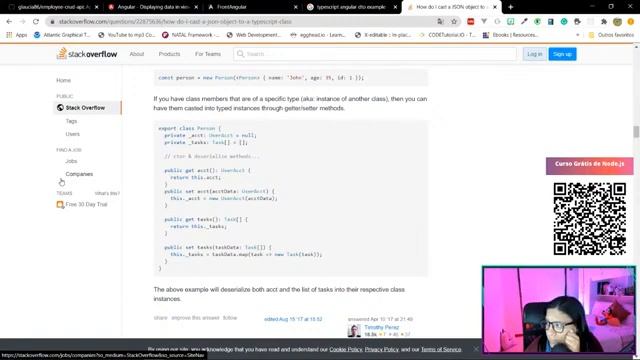Close the FrontAngular tab
Screen dimensions: 640x360
pos(296,7)
